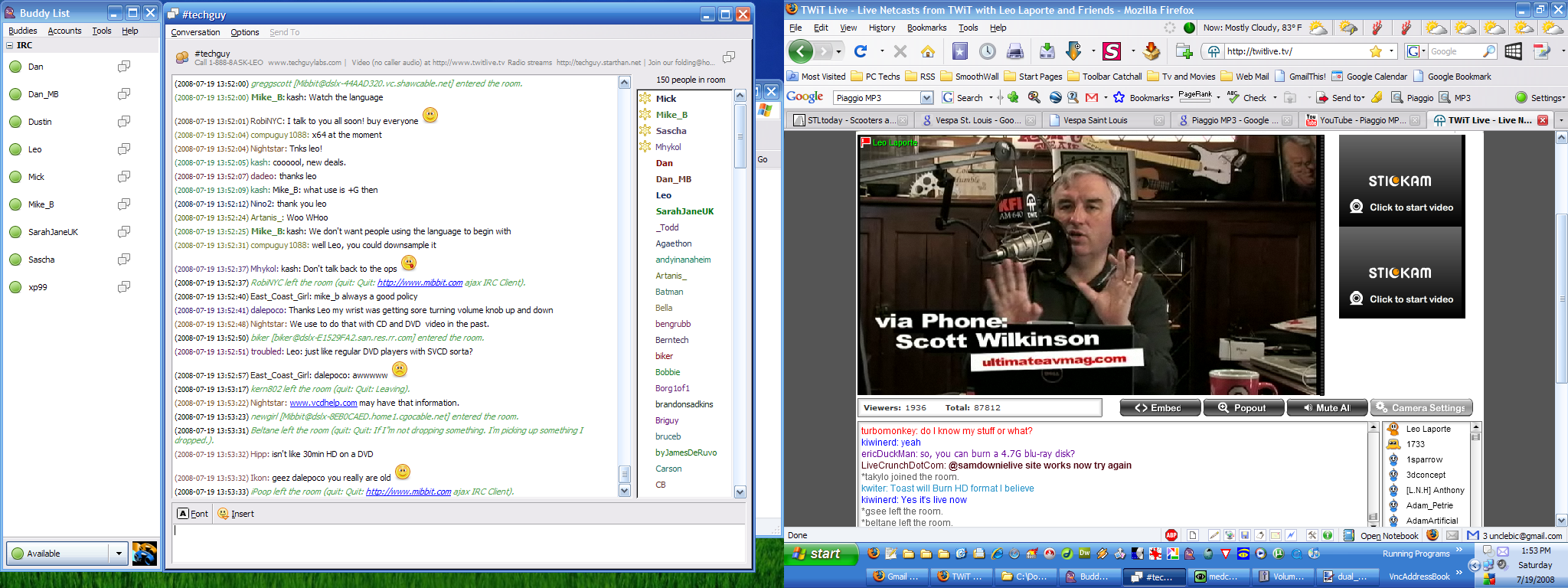Click the Firefox icon in Quick Launch
Viewport: 1568px width, 588px height.
pos(874,553)
